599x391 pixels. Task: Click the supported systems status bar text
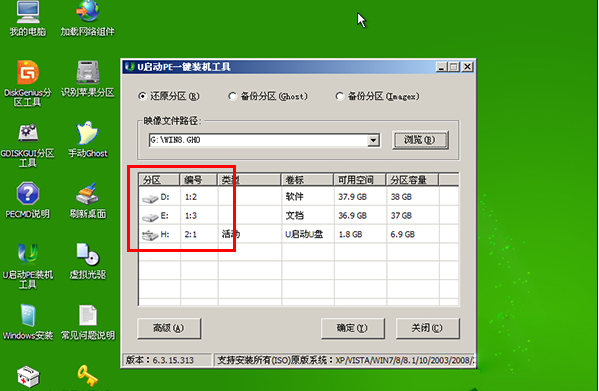click(x=345, y=360)
